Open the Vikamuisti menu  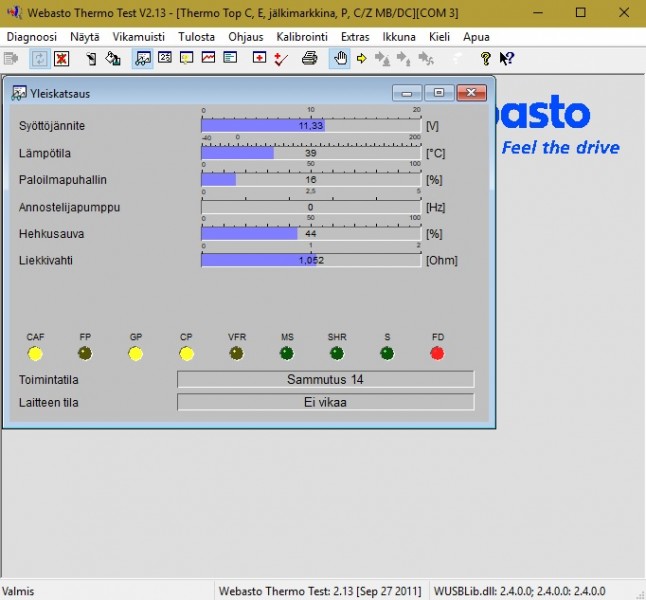click(138, 36)
